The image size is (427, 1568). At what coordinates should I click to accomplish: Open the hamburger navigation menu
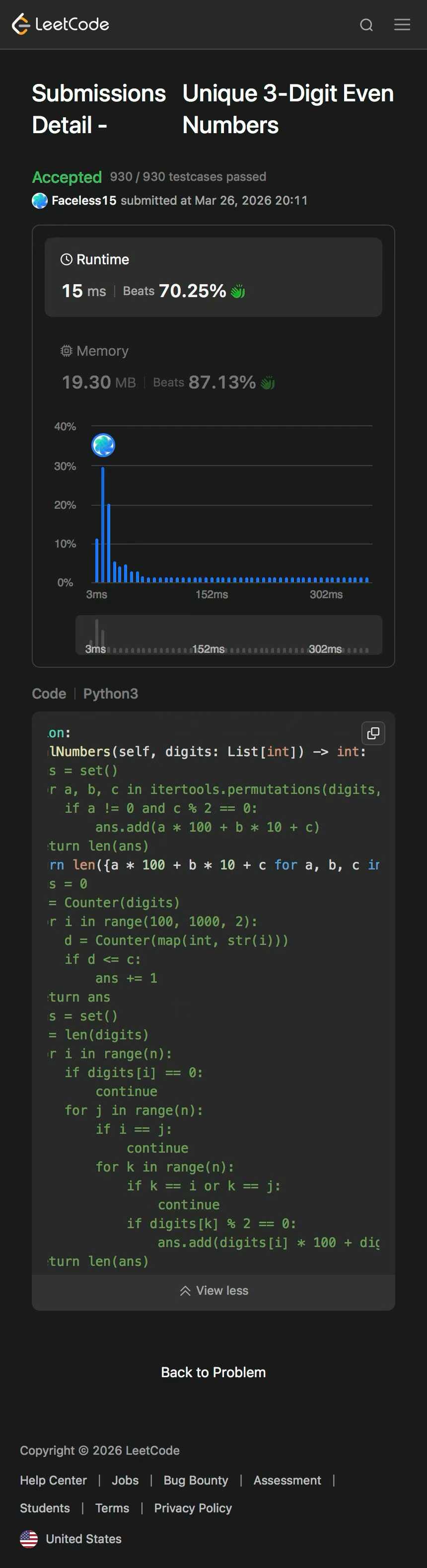402,24
